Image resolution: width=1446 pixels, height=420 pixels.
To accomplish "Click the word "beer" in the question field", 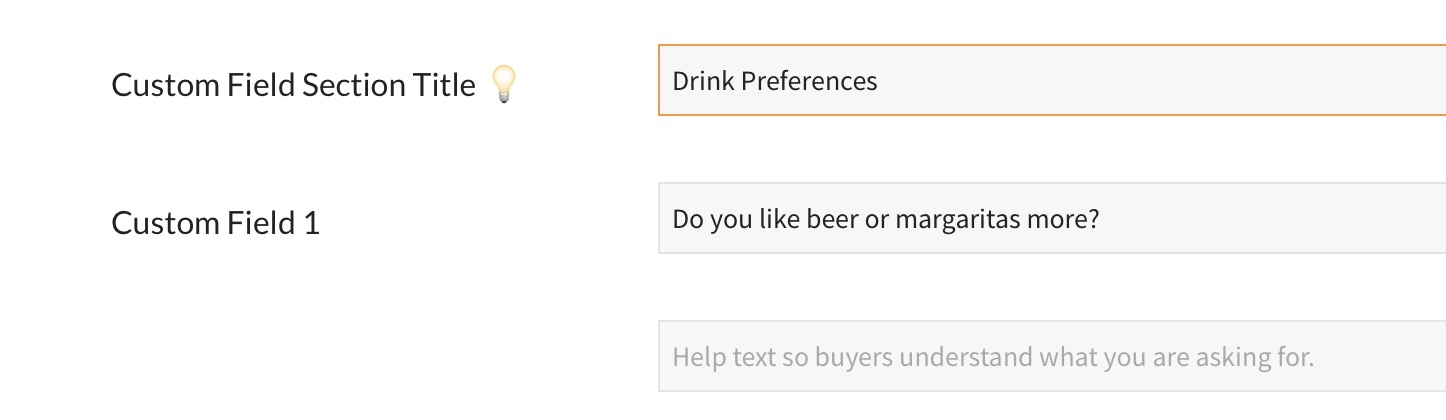I will [x=835, y=219].
